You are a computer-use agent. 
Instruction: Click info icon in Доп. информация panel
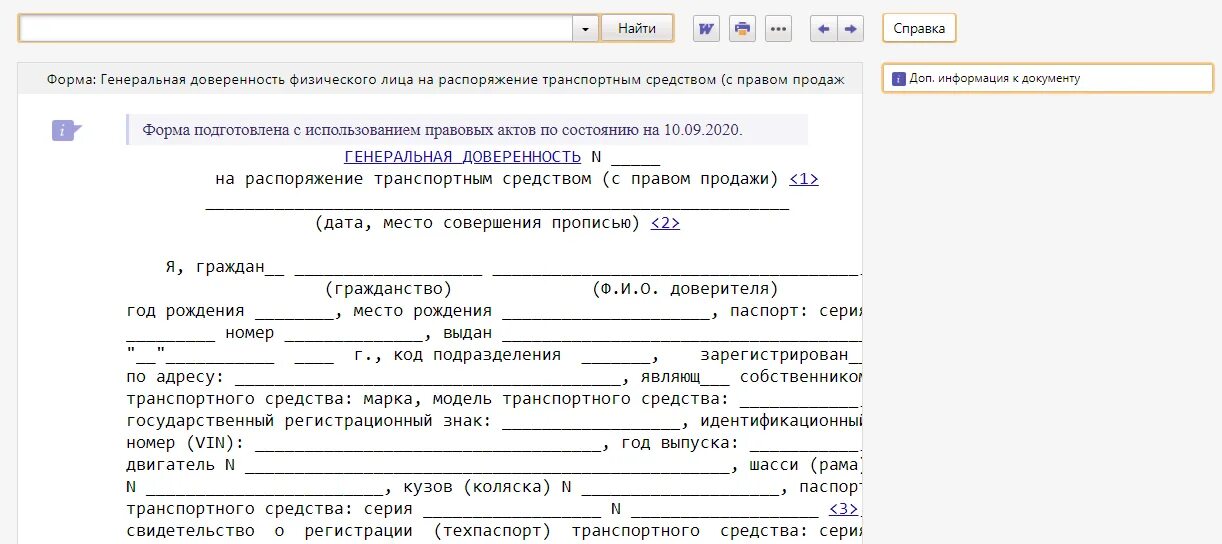(898, 78)
